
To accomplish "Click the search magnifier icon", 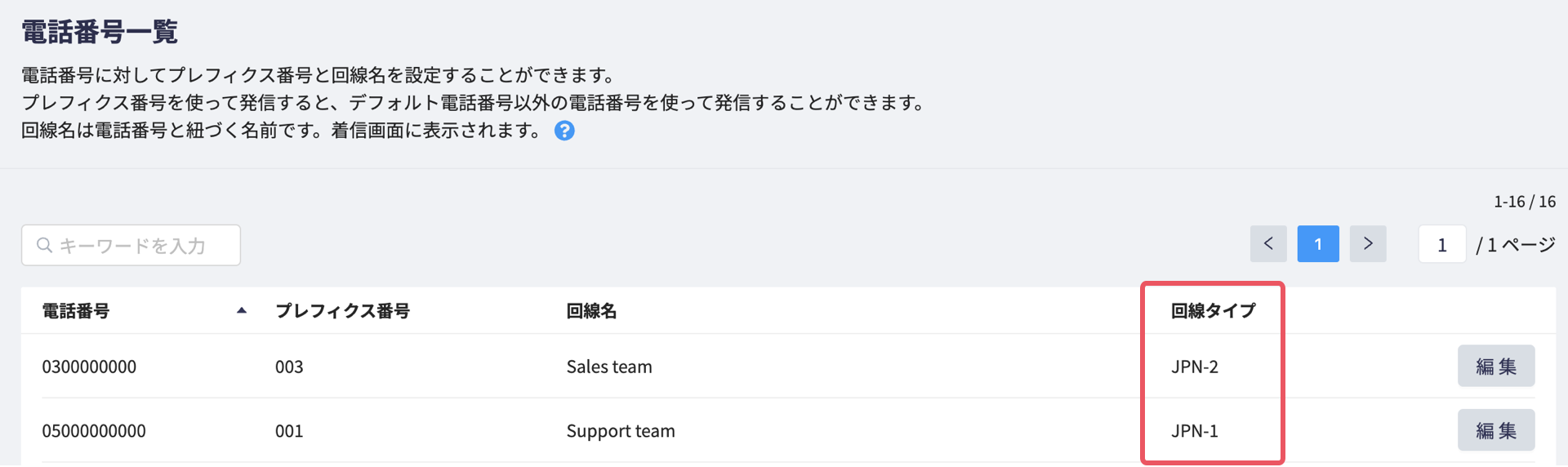I will pyautogui.click(x=45, y=245).
